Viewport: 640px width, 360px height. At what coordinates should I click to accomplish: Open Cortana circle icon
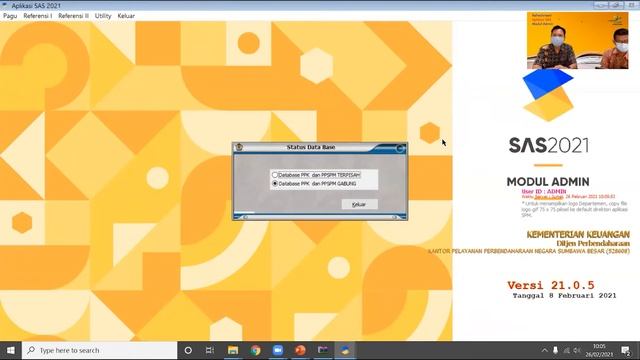188,350
